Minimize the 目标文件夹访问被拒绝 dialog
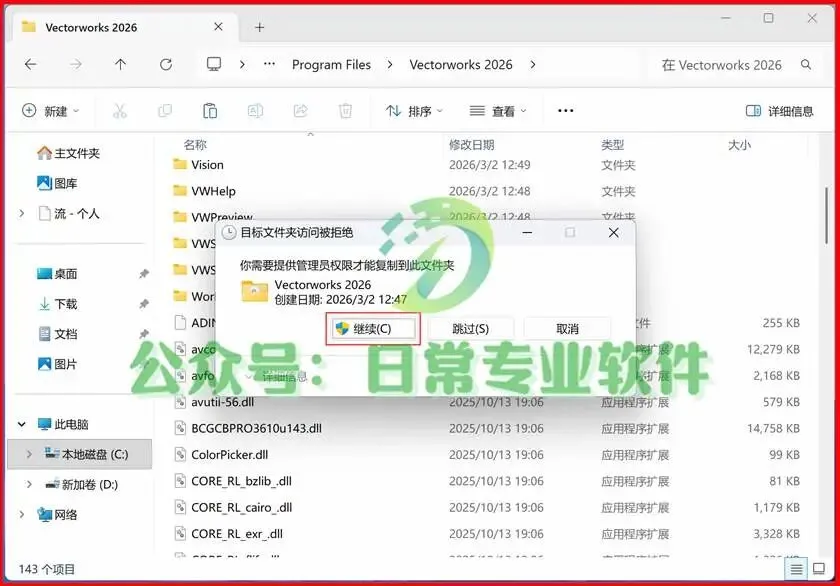 527,232
